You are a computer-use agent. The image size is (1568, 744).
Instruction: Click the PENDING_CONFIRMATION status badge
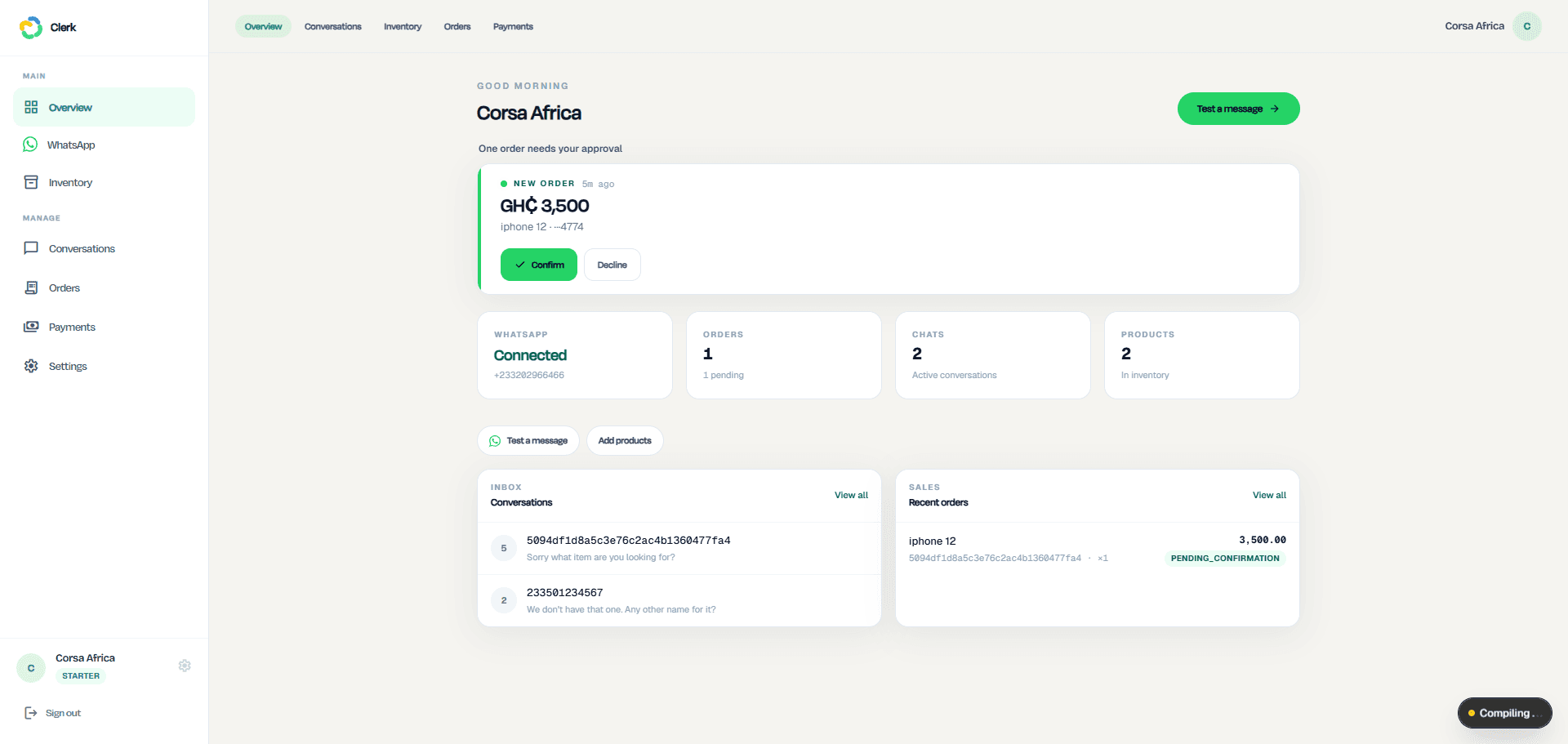tap(1225, 559)
